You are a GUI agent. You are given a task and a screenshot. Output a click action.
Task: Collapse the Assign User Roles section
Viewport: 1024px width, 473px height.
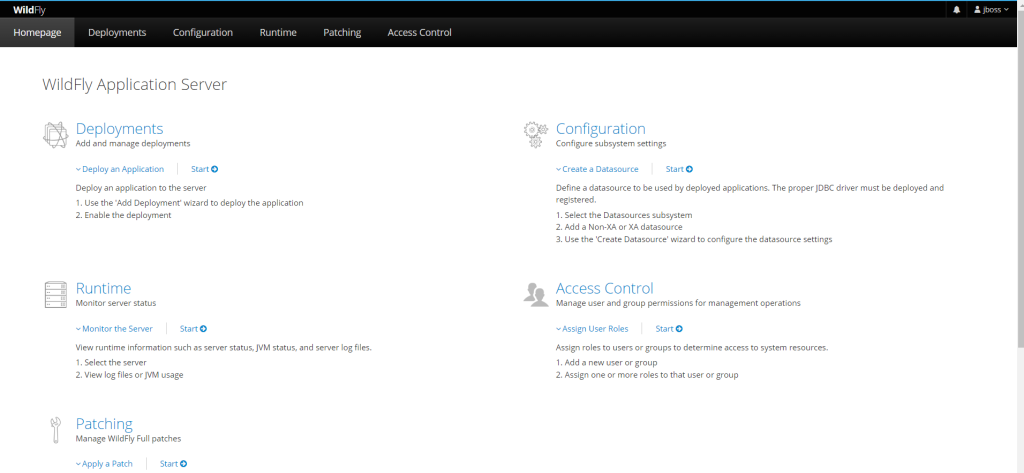592,329
